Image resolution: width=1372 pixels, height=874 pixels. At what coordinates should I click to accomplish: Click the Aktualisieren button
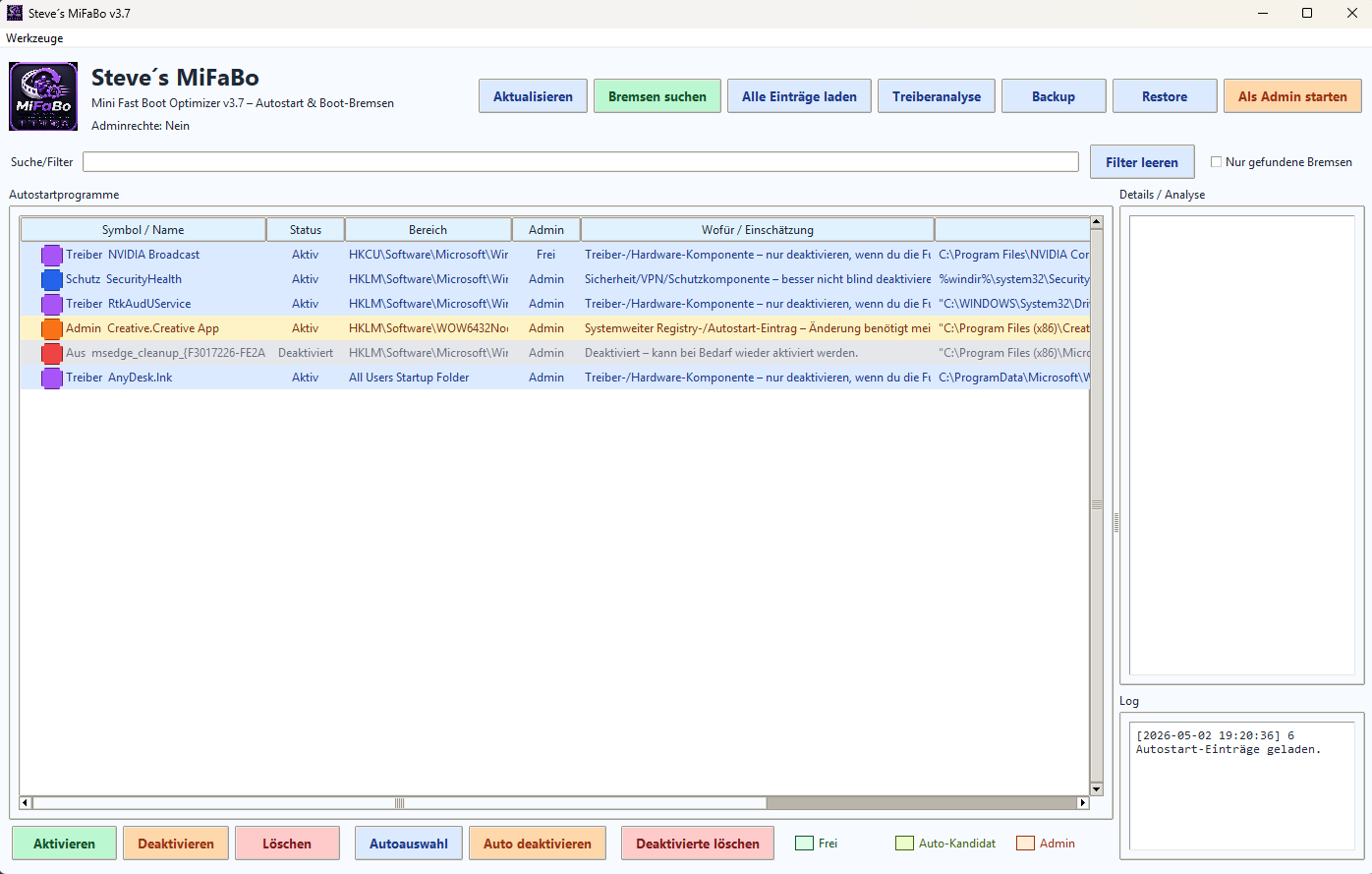click(533, 96)
